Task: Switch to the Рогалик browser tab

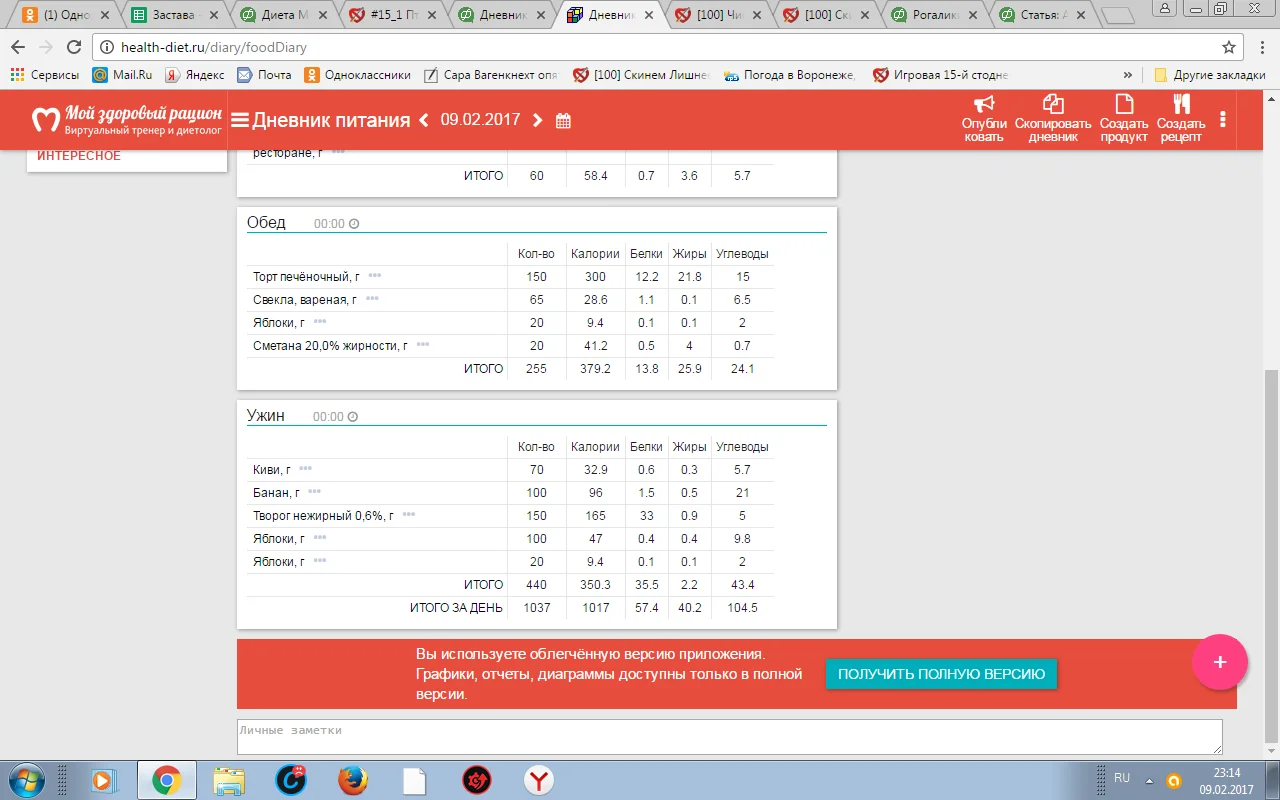Action: tap(933, 15)
